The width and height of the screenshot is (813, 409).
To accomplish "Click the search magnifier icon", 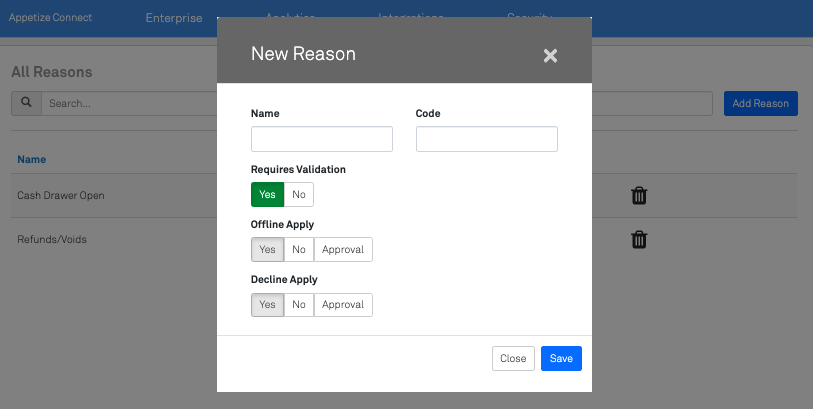I will click(26, 103).
